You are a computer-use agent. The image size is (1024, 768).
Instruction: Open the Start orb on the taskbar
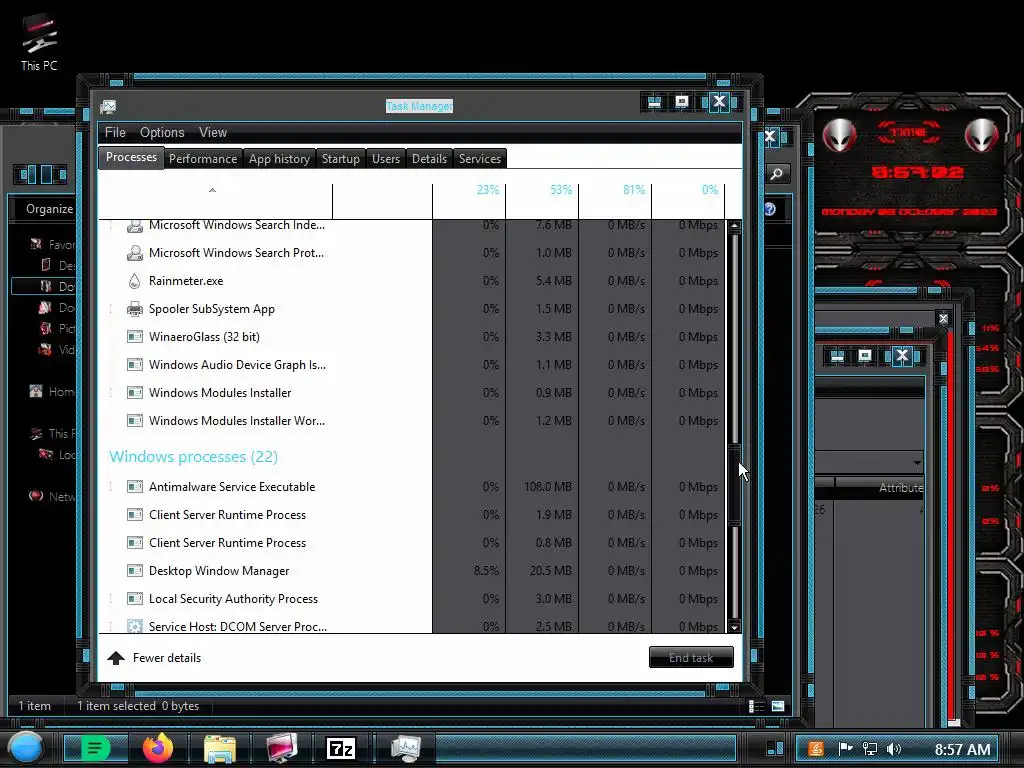(26, 748)
